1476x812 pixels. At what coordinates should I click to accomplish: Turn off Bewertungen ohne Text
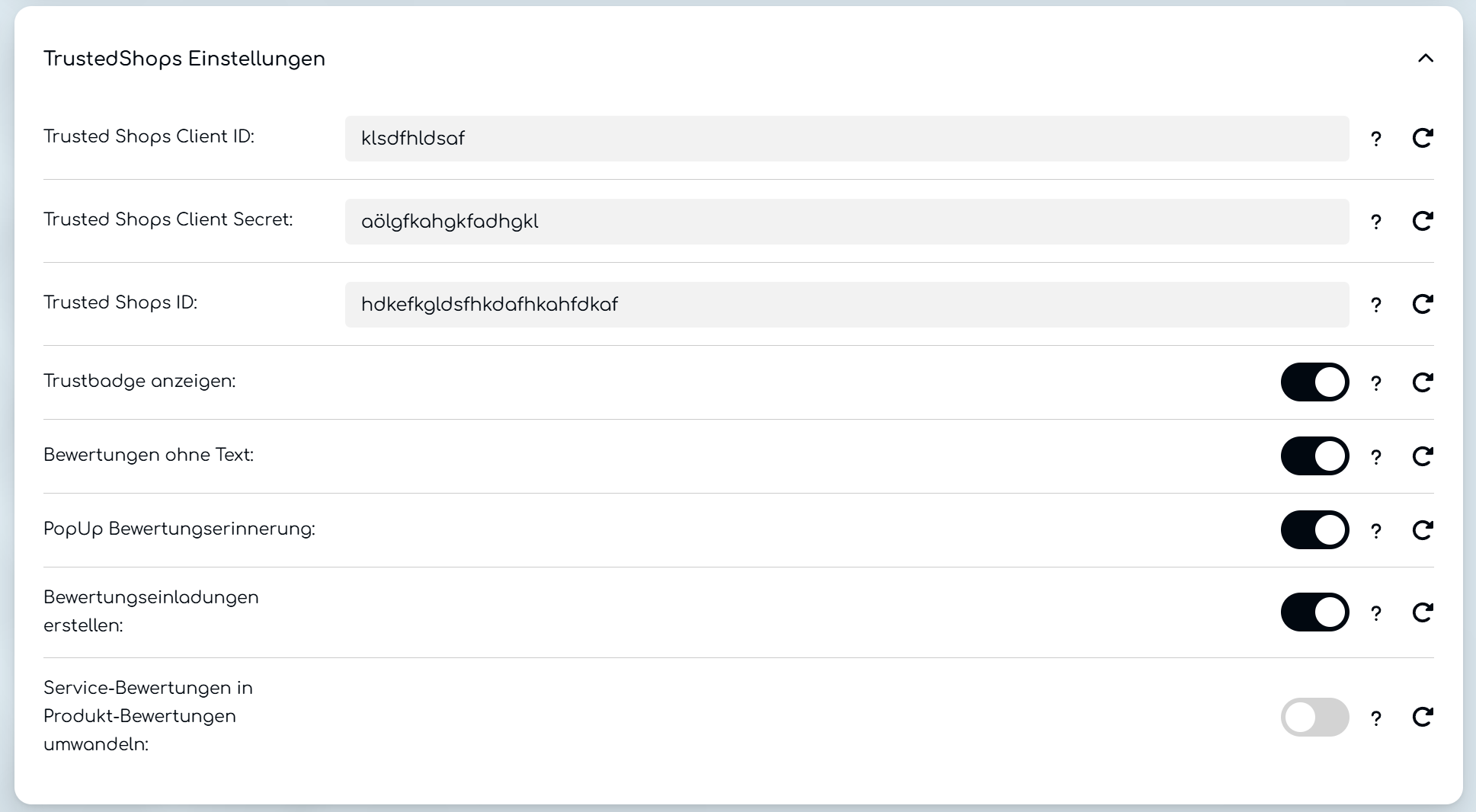(x=1314, y=456)
